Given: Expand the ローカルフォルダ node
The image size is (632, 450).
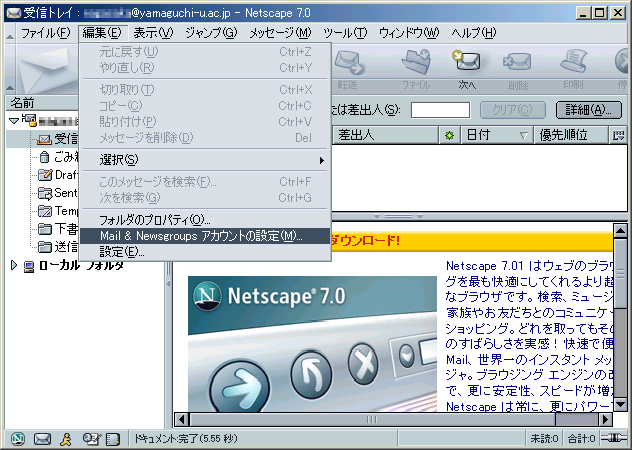Looking at the screenshot, I should 14,265.
